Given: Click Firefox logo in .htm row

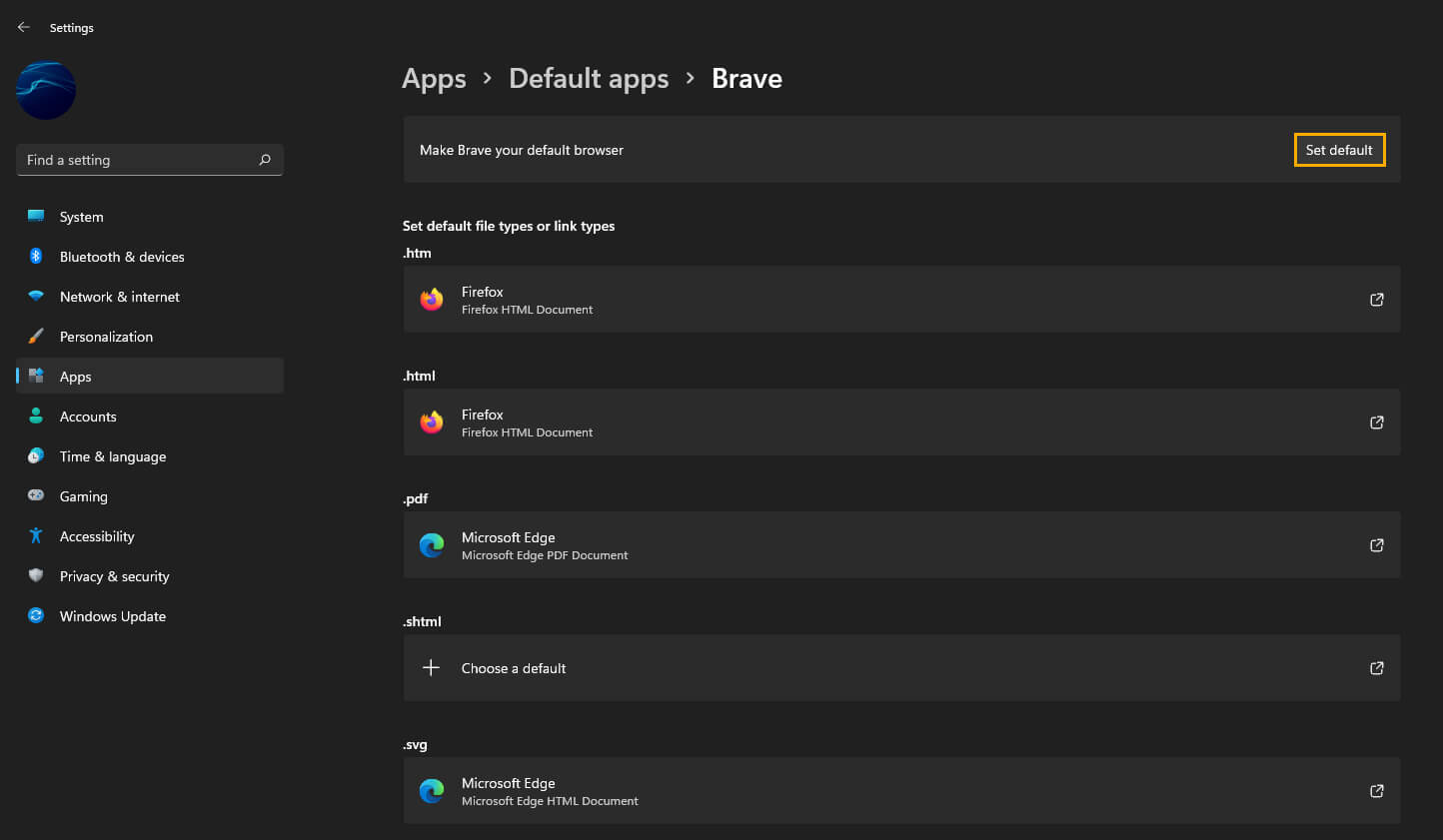Looking at the screenshot, I should [x=432, y=300].
